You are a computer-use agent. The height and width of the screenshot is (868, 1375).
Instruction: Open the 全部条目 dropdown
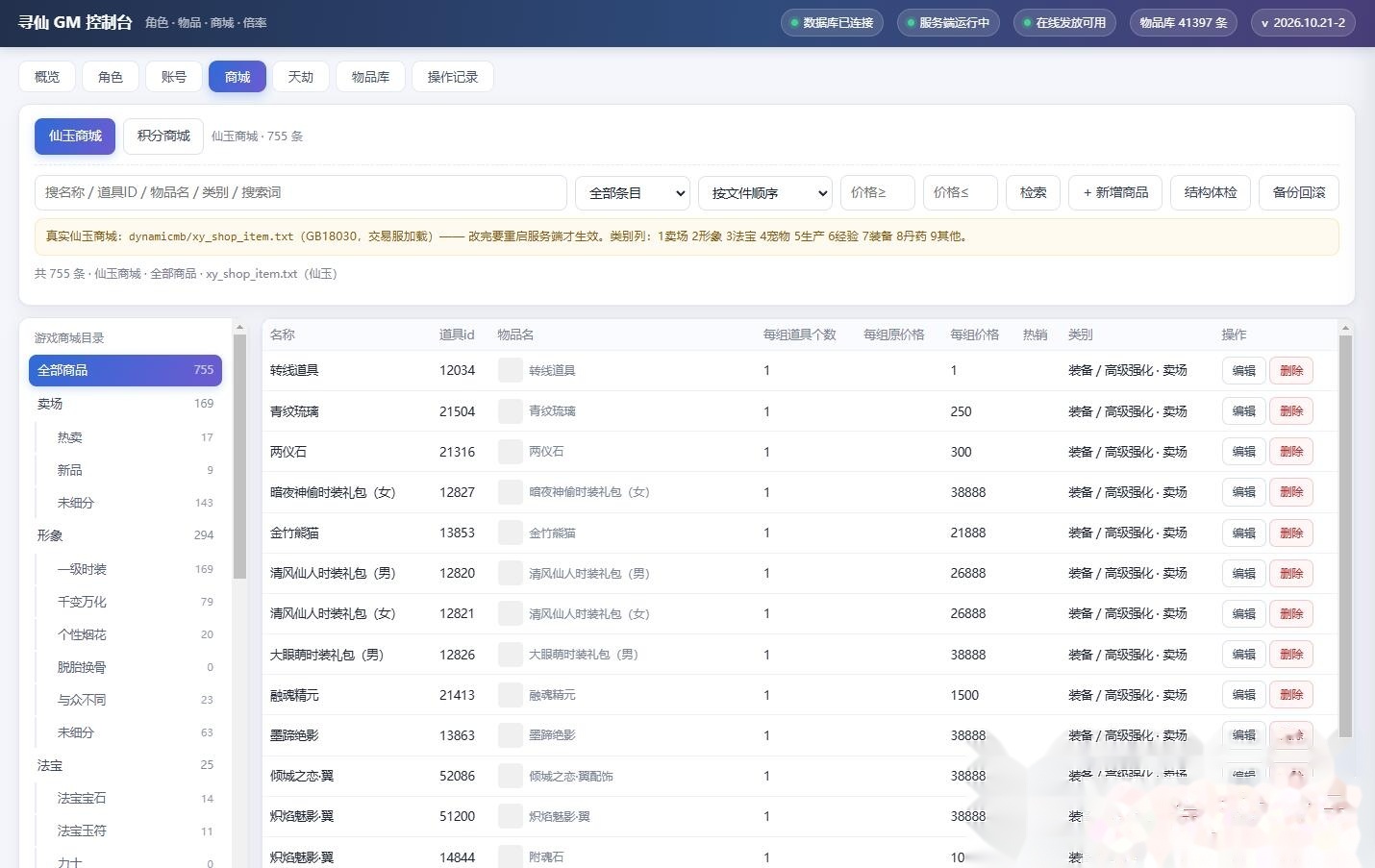tap(633, 192)
